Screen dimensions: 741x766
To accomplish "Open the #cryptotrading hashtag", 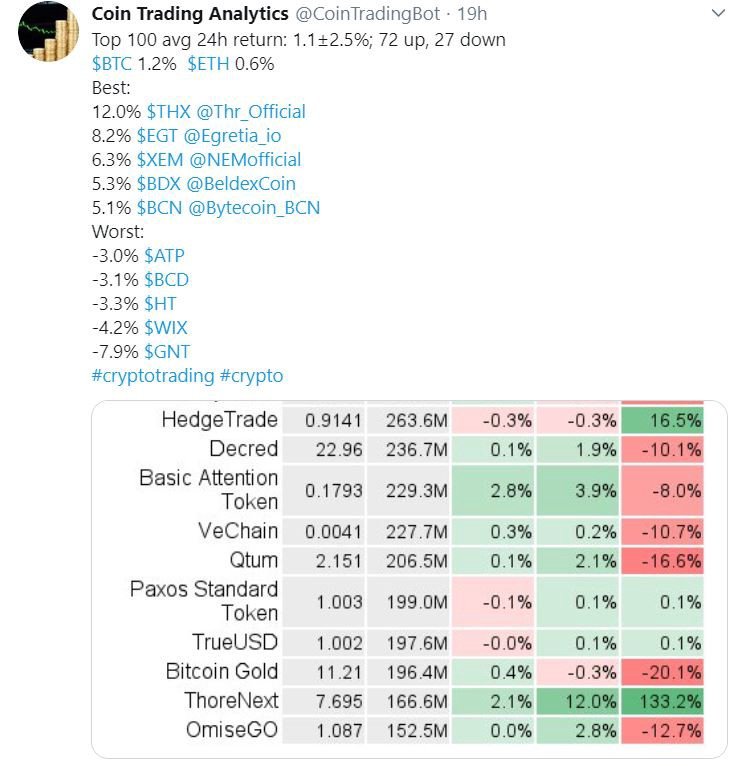I will coord(152,375).
